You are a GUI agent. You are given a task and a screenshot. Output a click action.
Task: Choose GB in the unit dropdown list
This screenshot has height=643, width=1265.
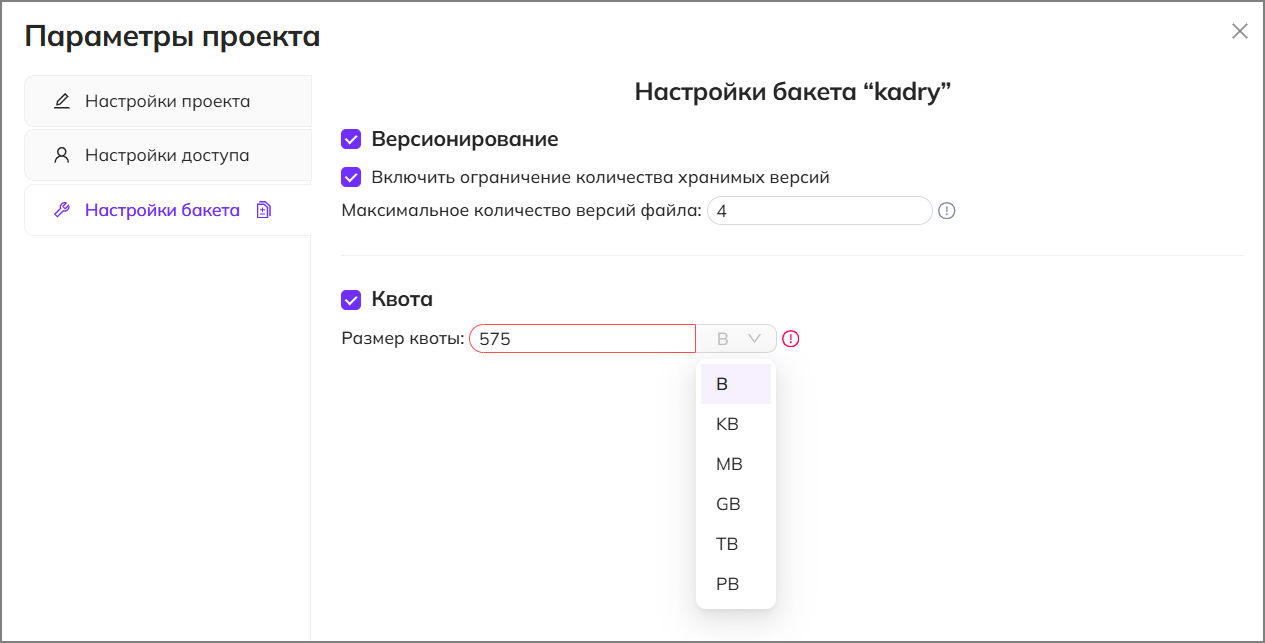pyautogui.click(x=728, y=504)
